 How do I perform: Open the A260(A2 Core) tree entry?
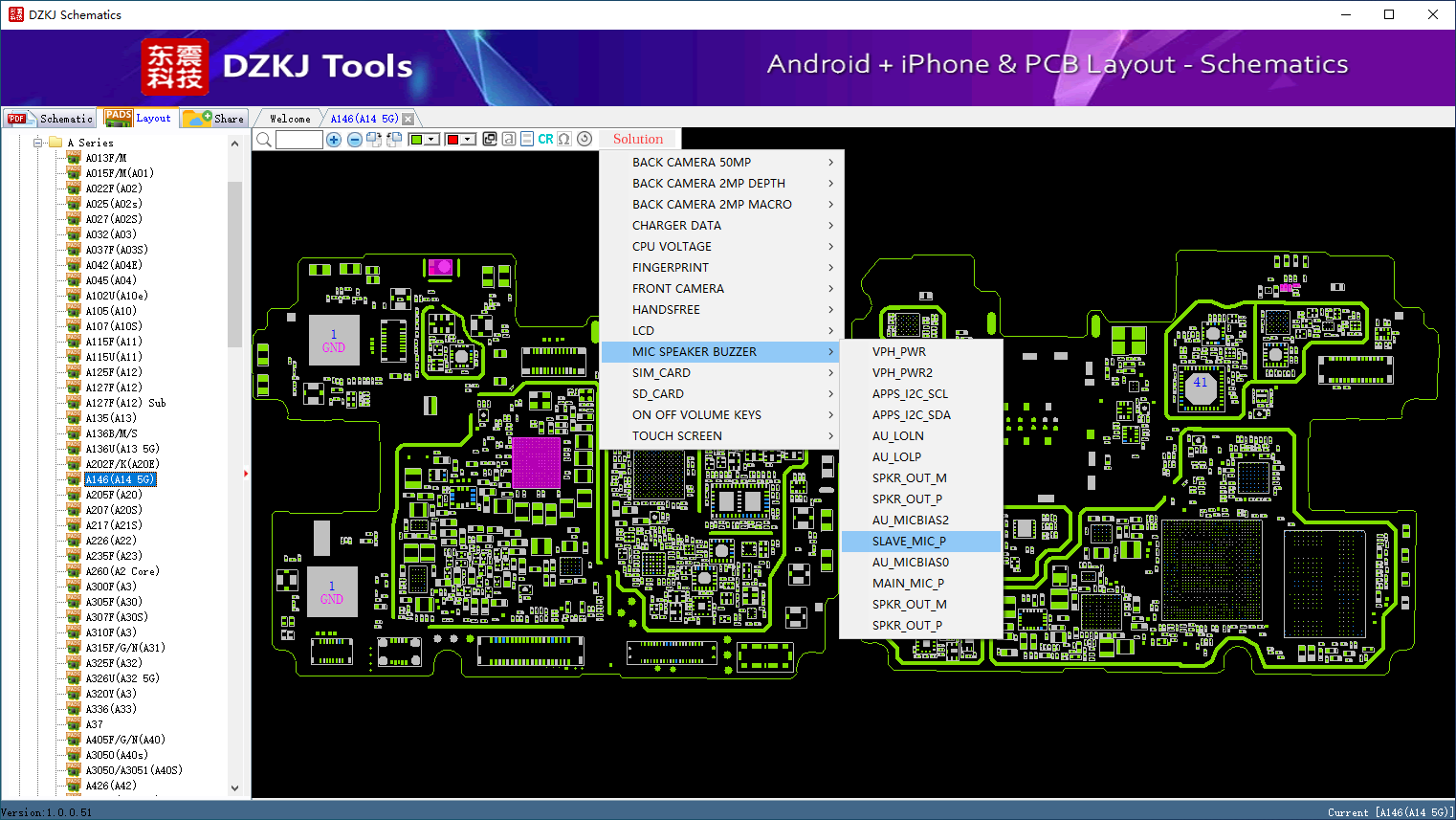click(x=122, y=571)
